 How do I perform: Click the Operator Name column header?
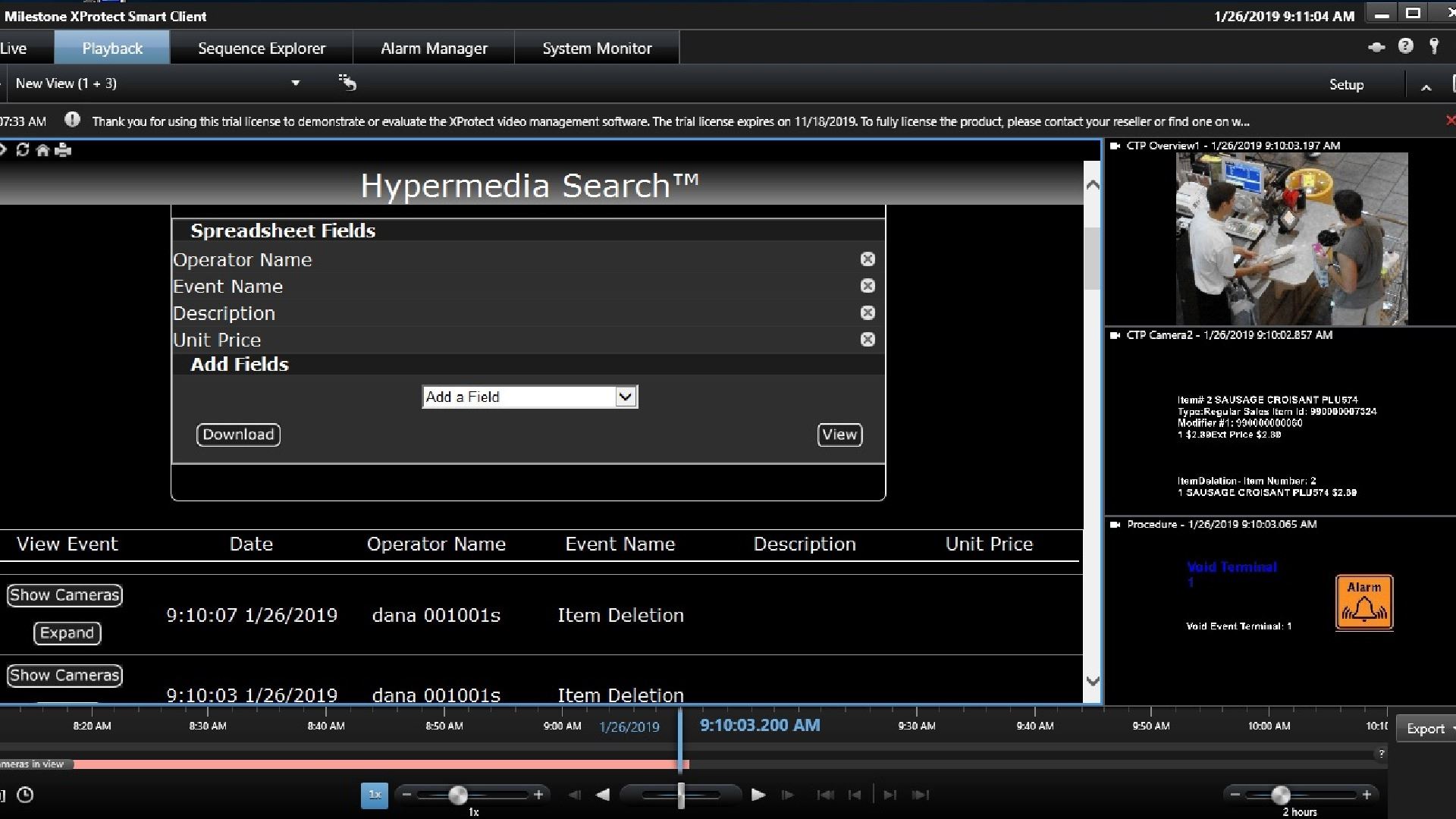(436, 544)
